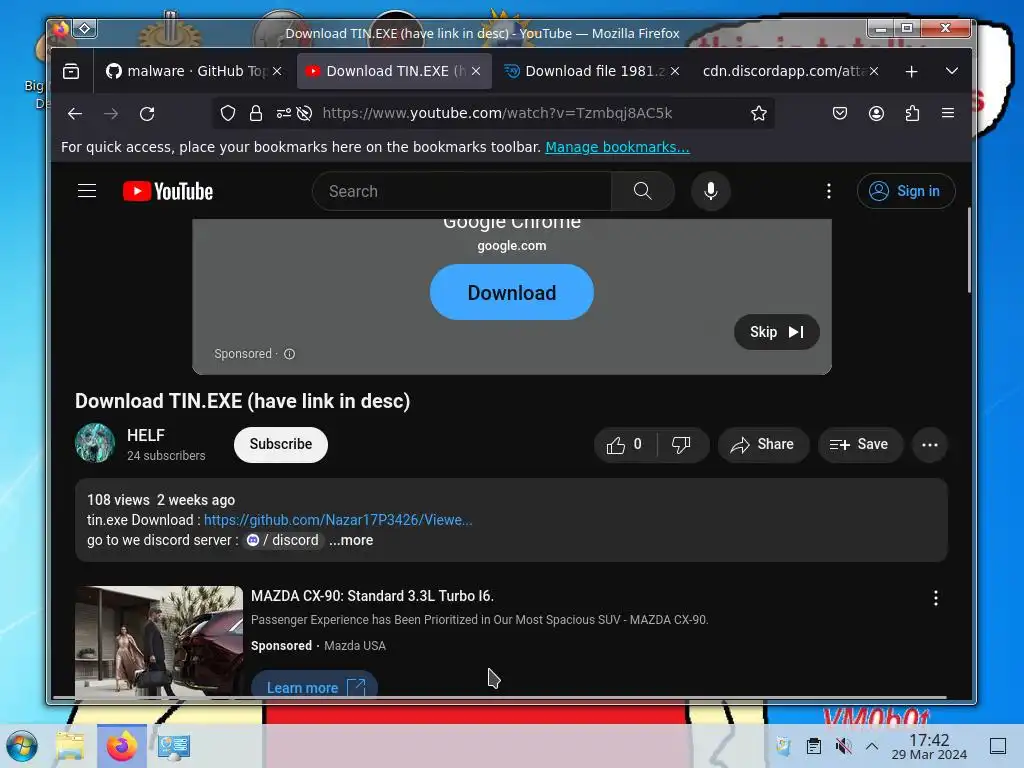This screenshot has width=1024, height=768.
Task: Focus the YouTube Search field
Action: pos(462,191)
